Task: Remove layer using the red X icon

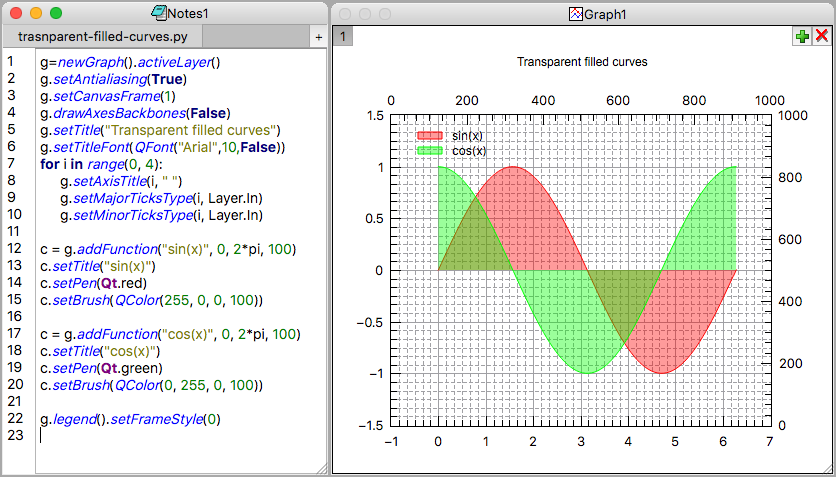Action: [x=822, y=36]
